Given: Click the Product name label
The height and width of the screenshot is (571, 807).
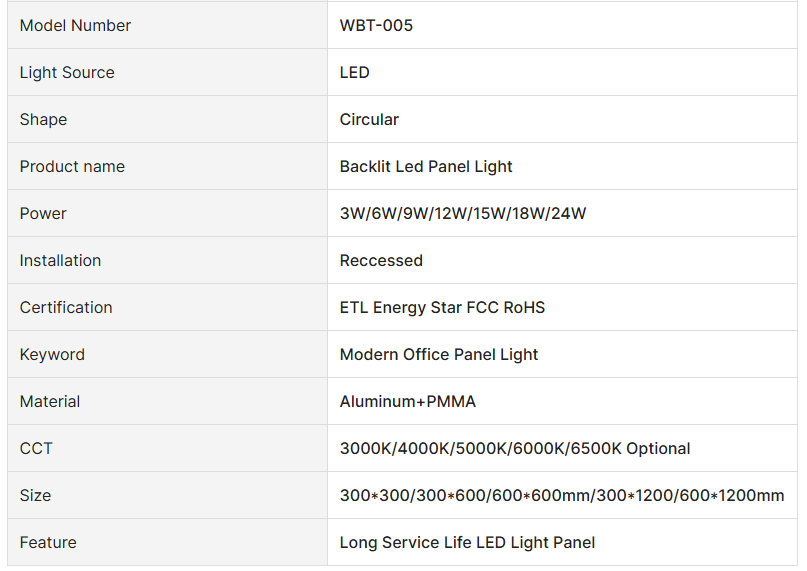Looking at the screenshot, I should [72, 166].
